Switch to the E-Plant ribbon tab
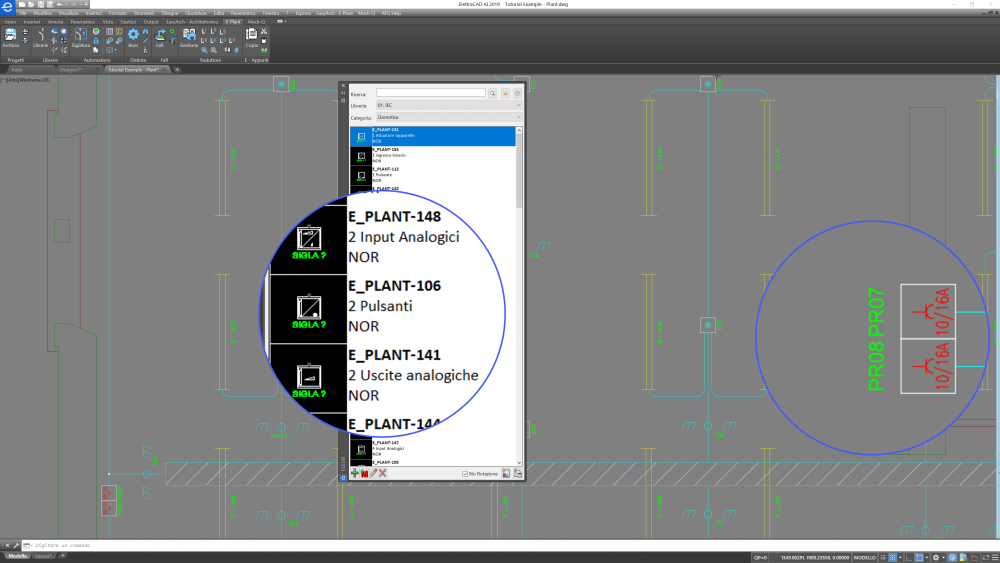The image size is (1000, 563). coord(233,22)
